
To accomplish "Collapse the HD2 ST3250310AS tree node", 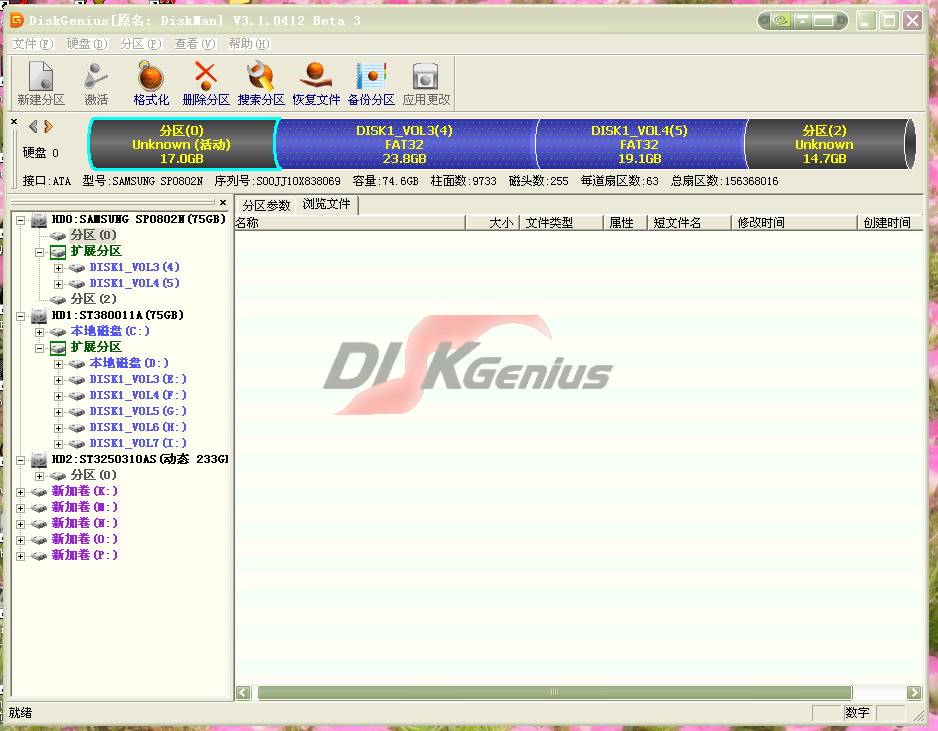I will click(x=20, y=460).
